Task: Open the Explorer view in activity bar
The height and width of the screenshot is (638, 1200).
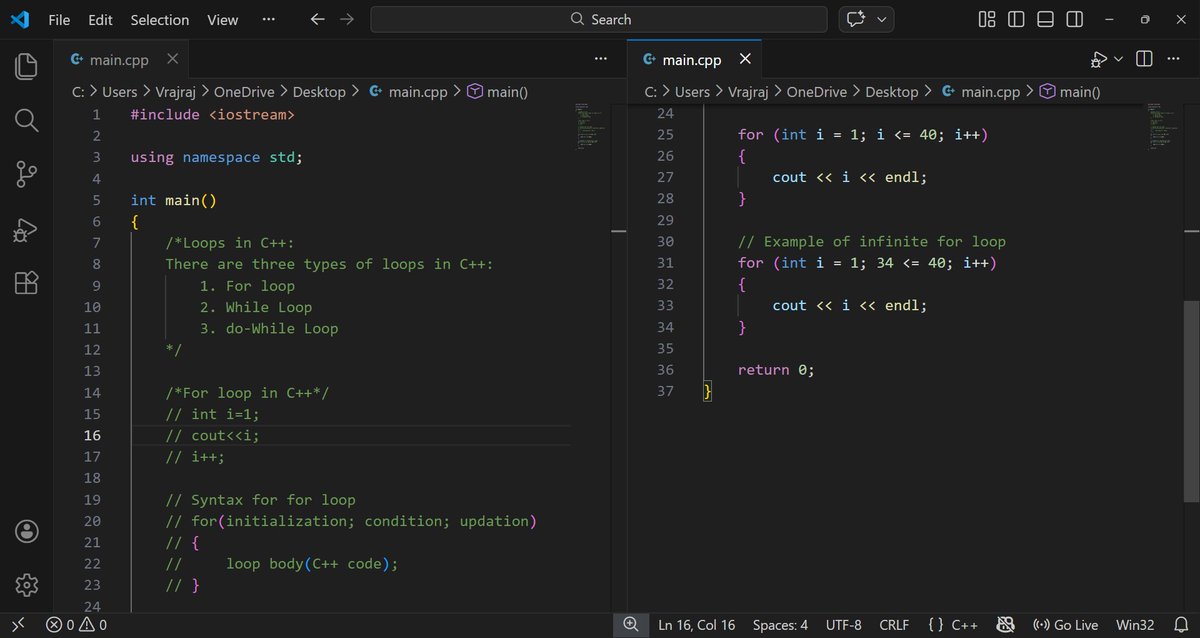Action: point(27,67)
